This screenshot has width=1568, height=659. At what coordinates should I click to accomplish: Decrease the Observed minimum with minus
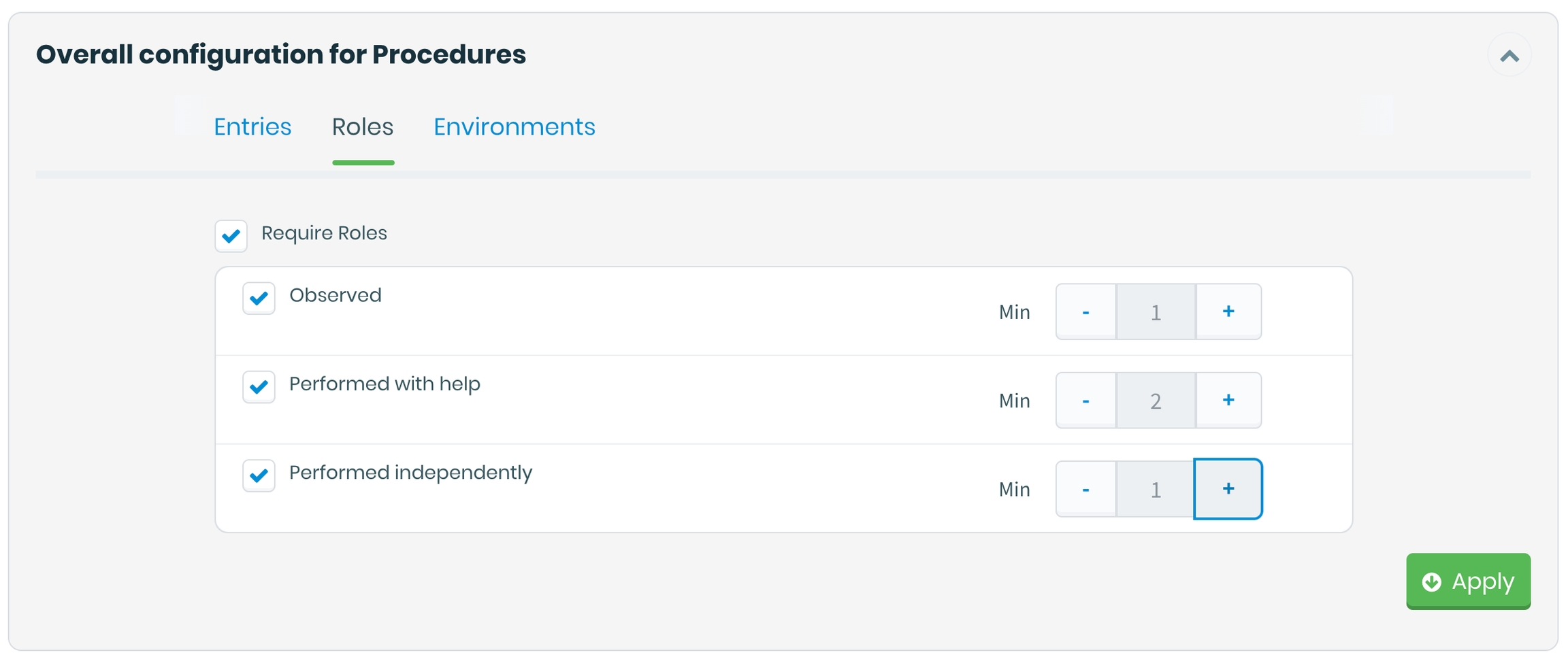tap(1086, 312)
